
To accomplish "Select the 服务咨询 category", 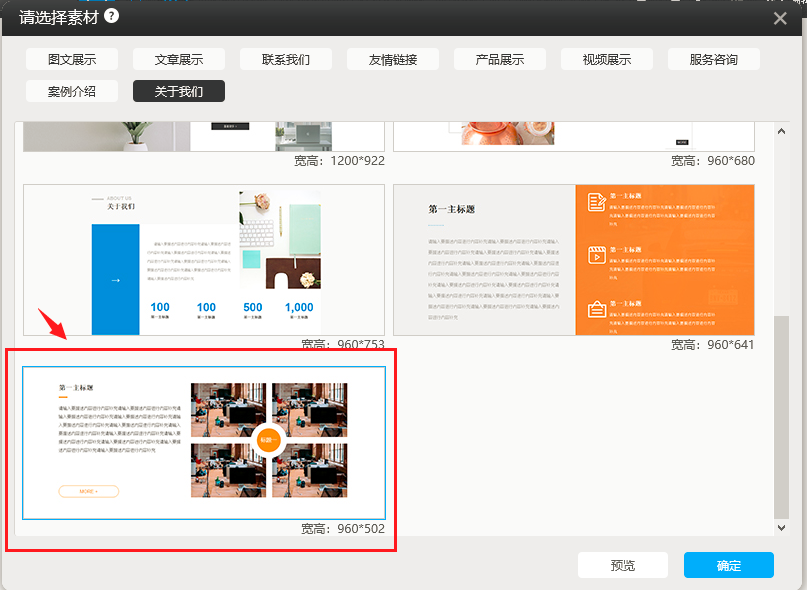I will 714,59.
